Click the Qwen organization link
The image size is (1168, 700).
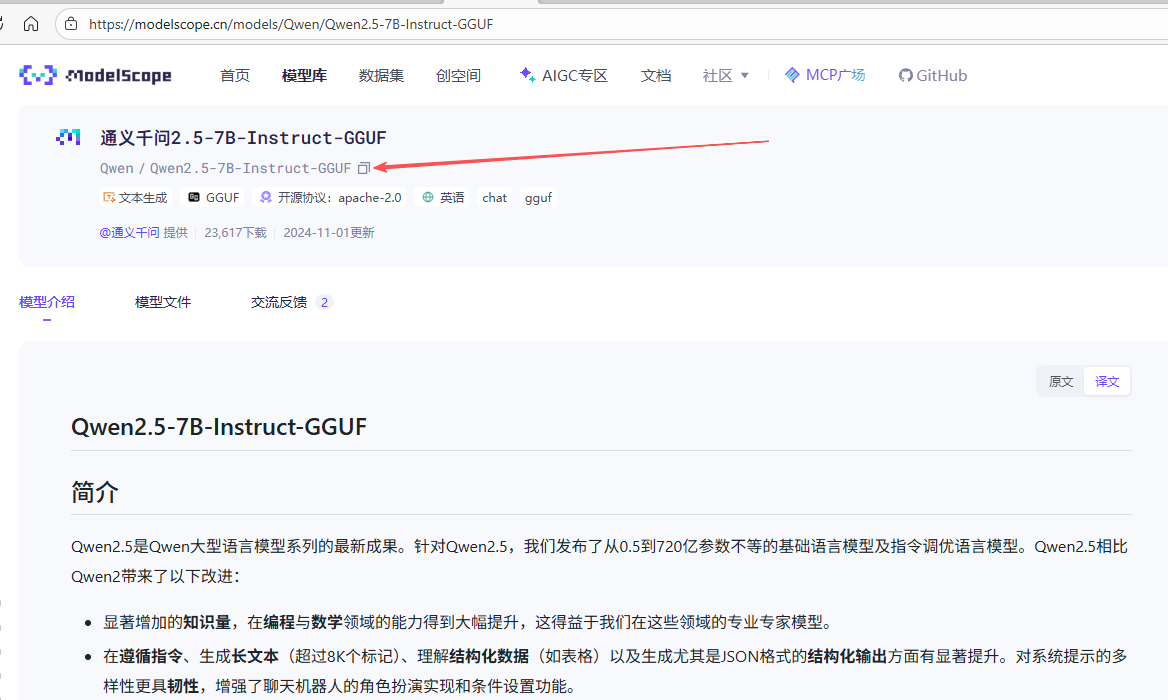(117, 168)
